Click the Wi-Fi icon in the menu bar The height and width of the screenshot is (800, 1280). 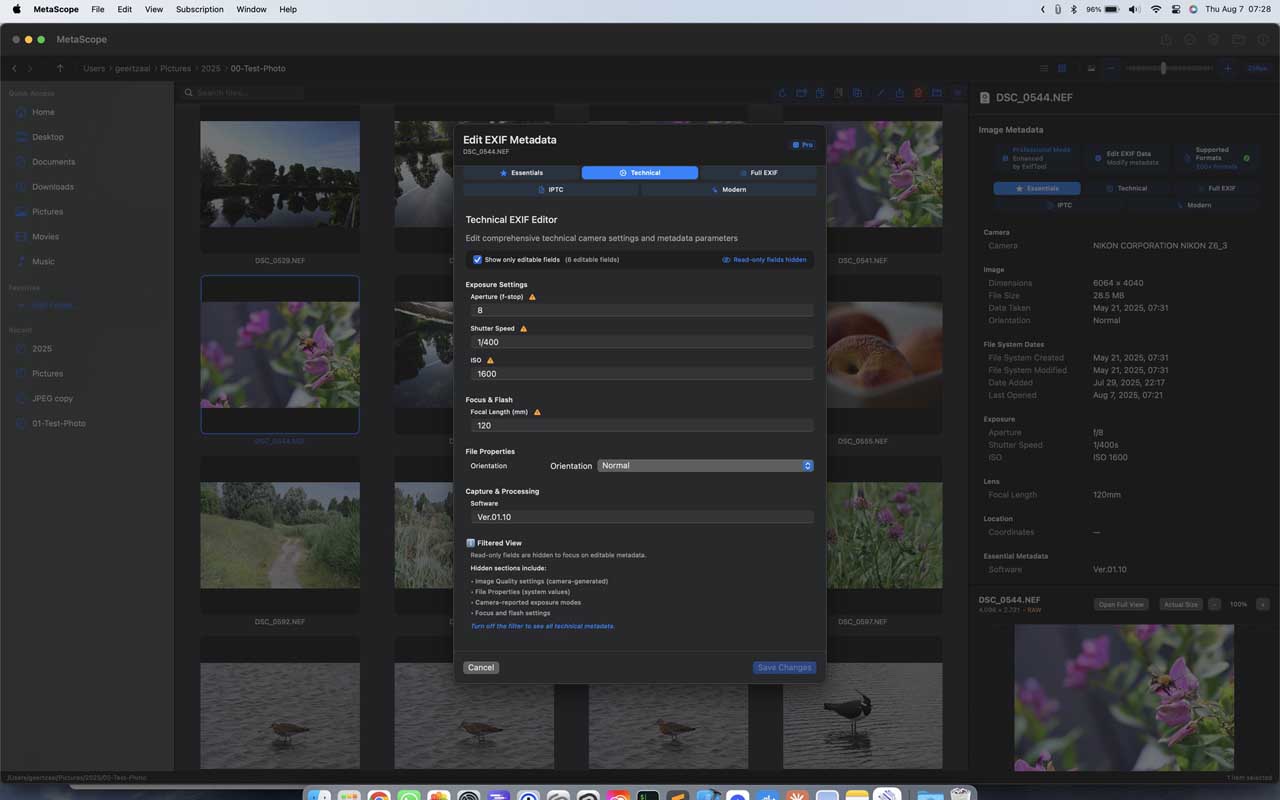(x=1156, y=9)
